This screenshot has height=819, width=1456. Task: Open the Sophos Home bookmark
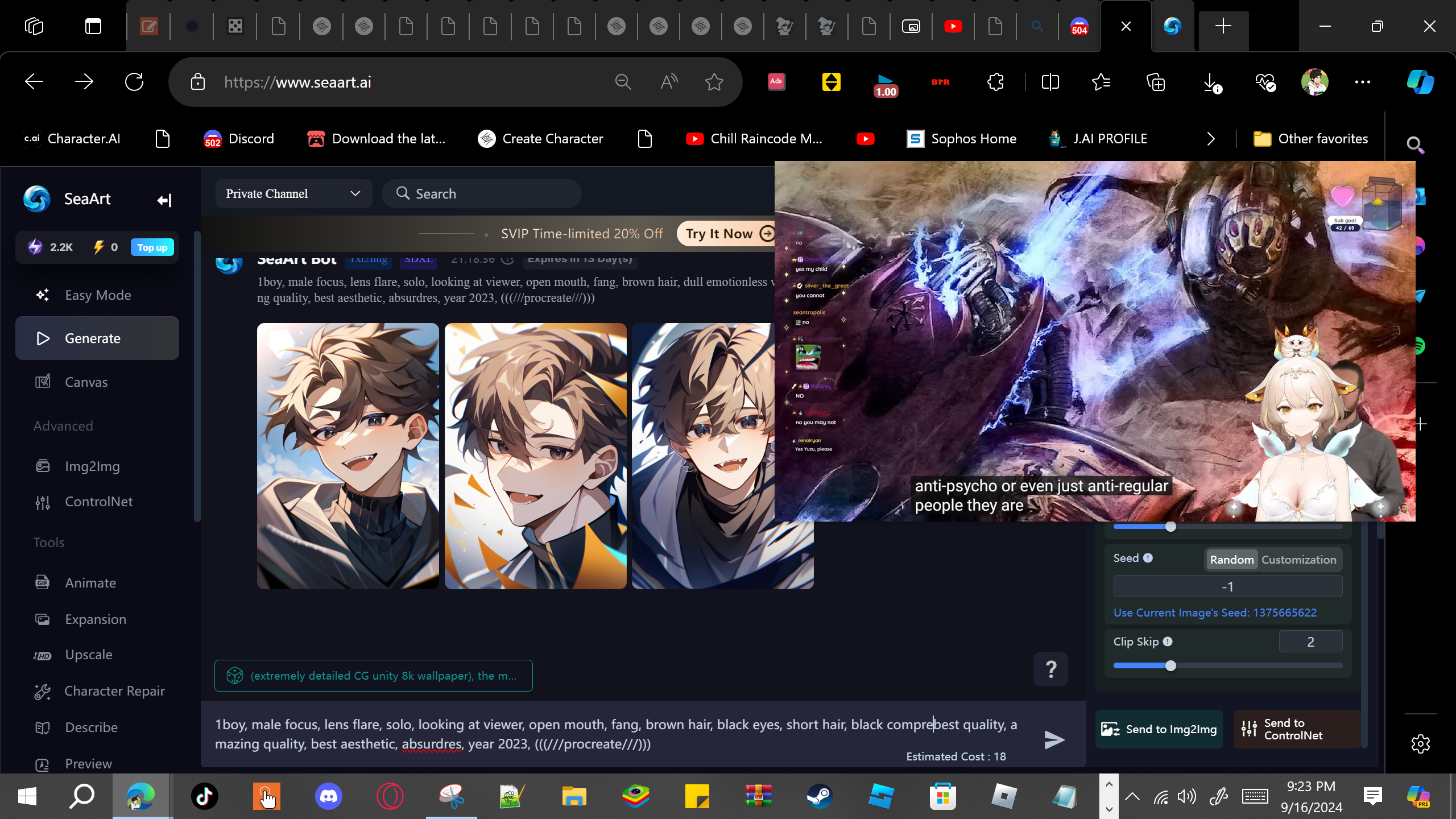(962, 139)
